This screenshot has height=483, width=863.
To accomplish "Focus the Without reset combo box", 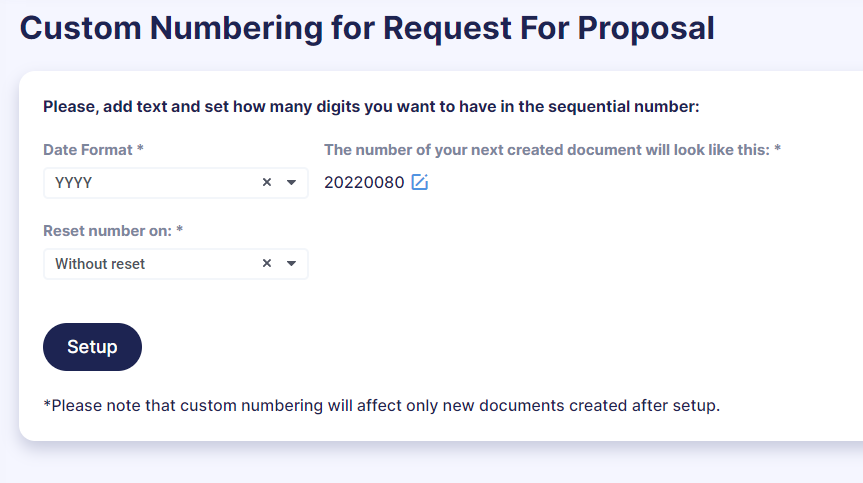I will [x=176, y=264].
